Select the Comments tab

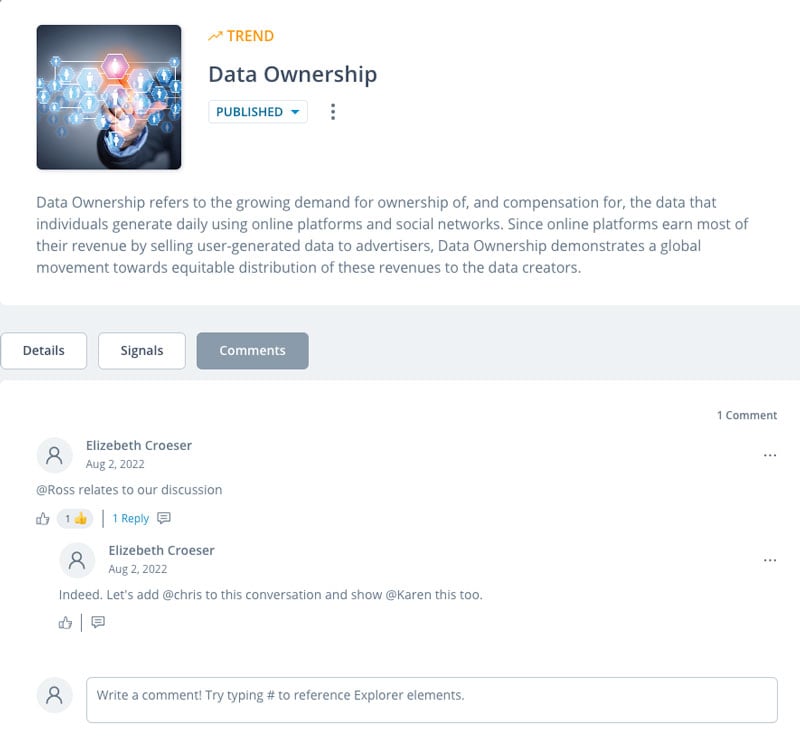(x=252, y=351)
